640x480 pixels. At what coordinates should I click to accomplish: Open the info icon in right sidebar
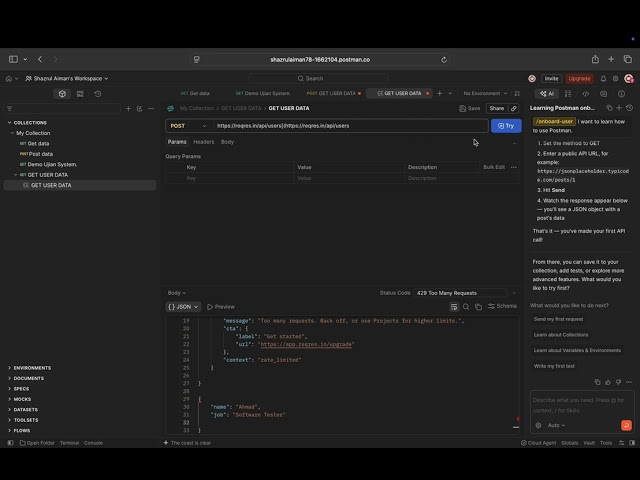[621, 94]
